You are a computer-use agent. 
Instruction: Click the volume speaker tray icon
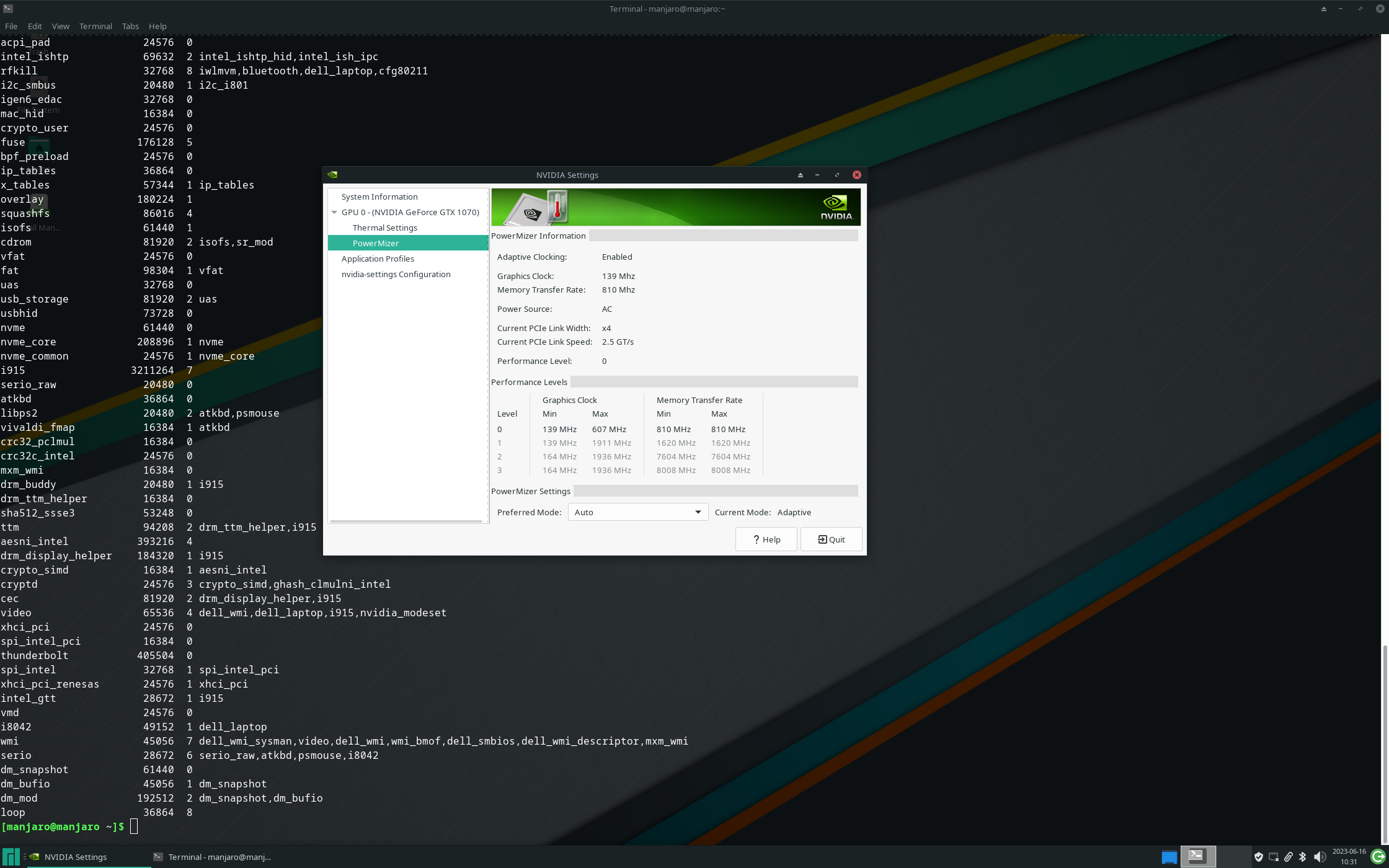pos(1319,857)
